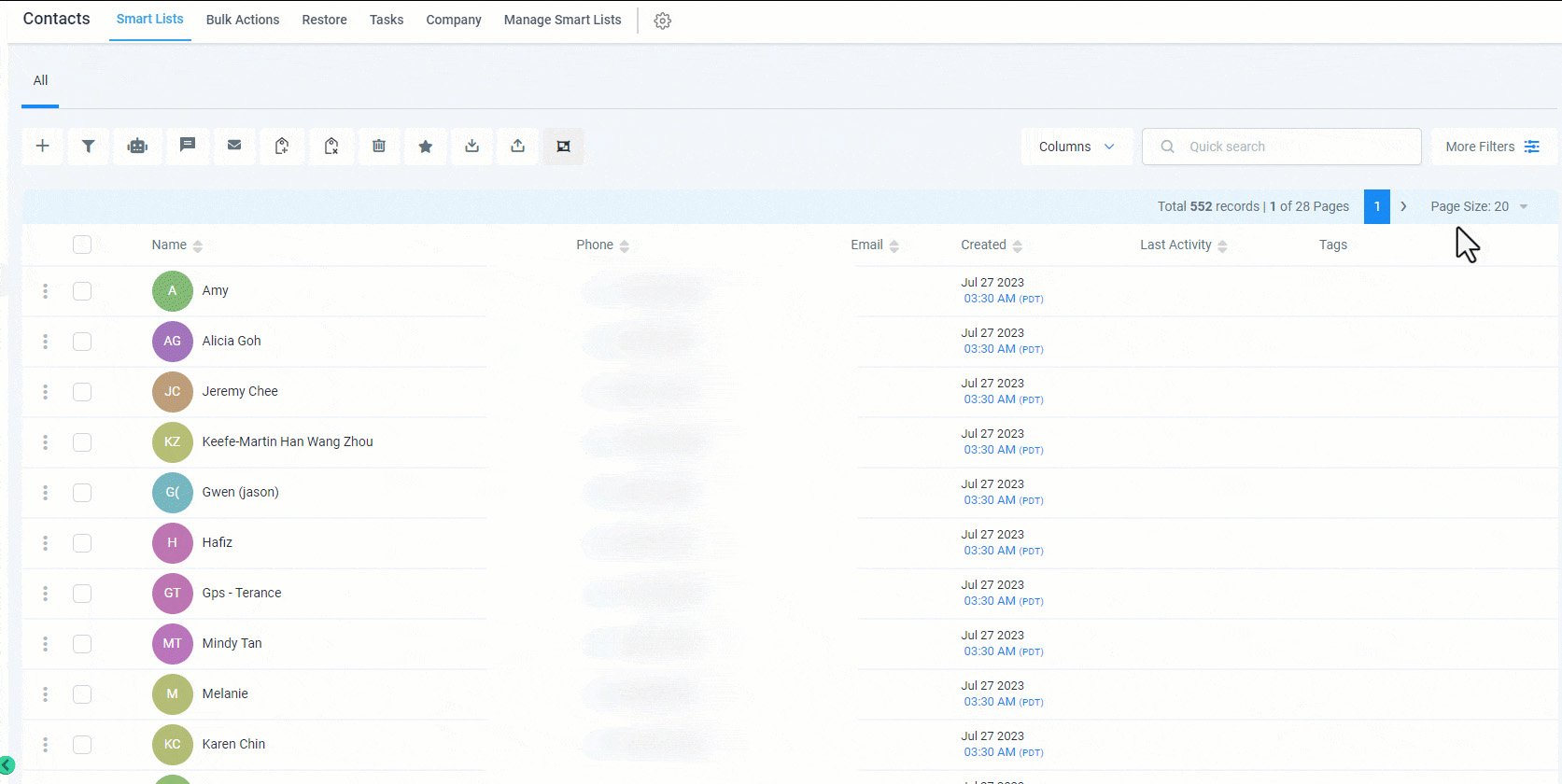Open contact Jeremy Chee
The image size is (1562, 784).
point(240,392)
